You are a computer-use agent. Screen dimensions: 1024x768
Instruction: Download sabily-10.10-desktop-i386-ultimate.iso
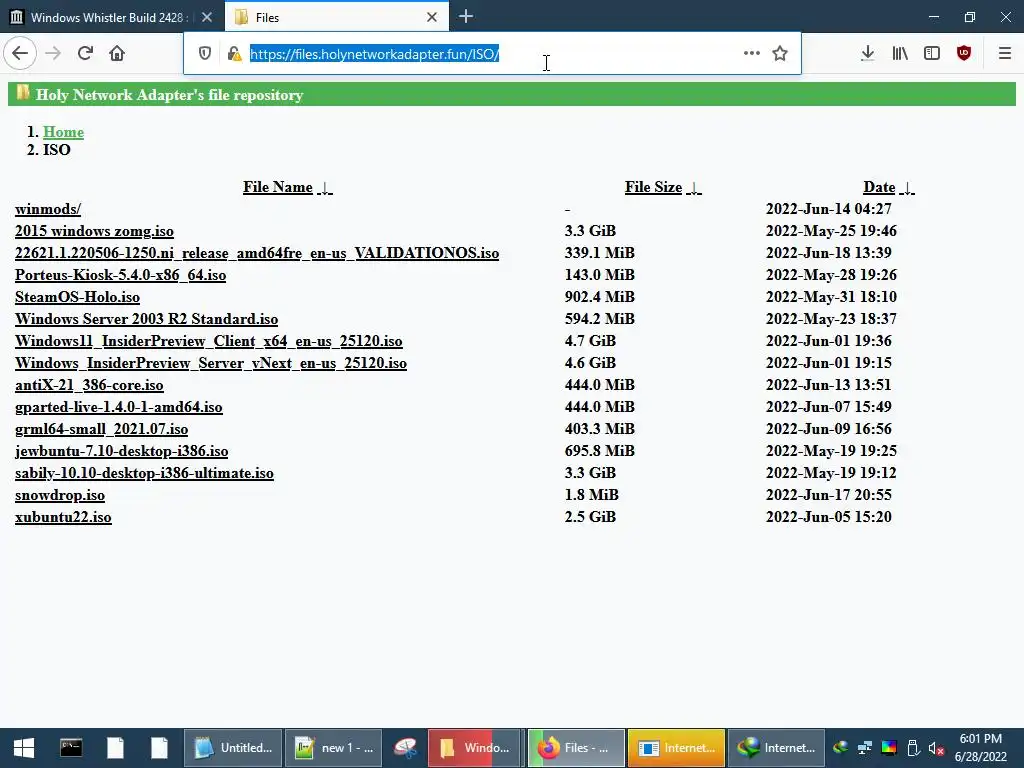pyautogui.click(x=144, y=473)
